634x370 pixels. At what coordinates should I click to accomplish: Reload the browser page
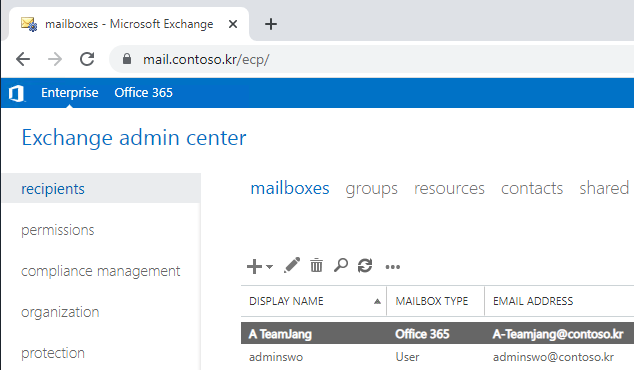point(87,59)
